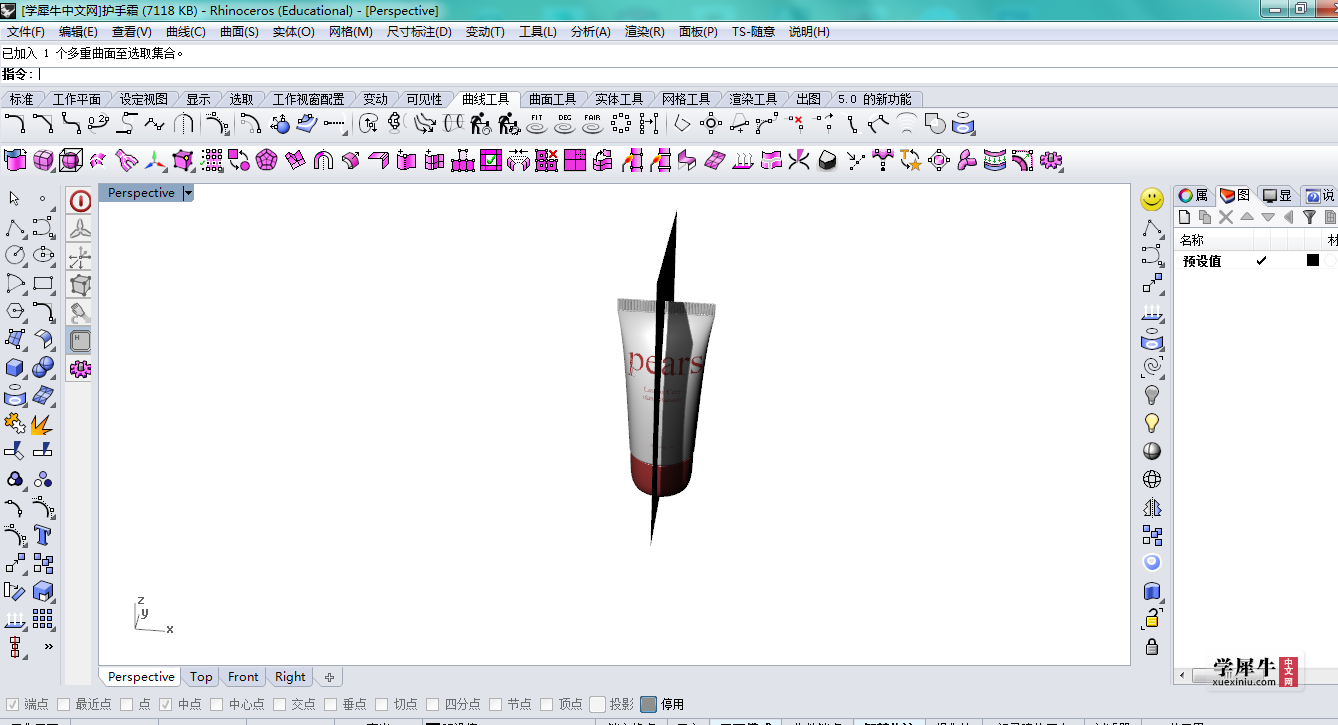This screenshot has height=725, width=1338.
Task: Toggle the 切点 osnap checkbox
Action: coord(382,704)
